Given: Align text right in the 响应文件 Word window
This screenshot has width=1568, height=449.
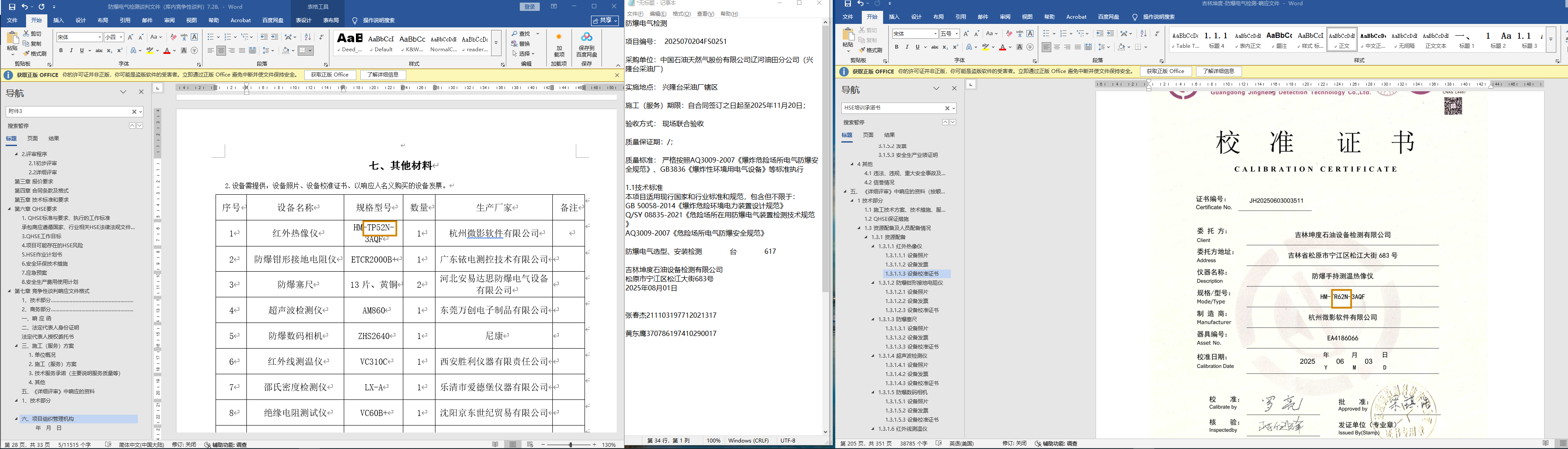Looking at the screenshot, I should (x=1067, y=47).
